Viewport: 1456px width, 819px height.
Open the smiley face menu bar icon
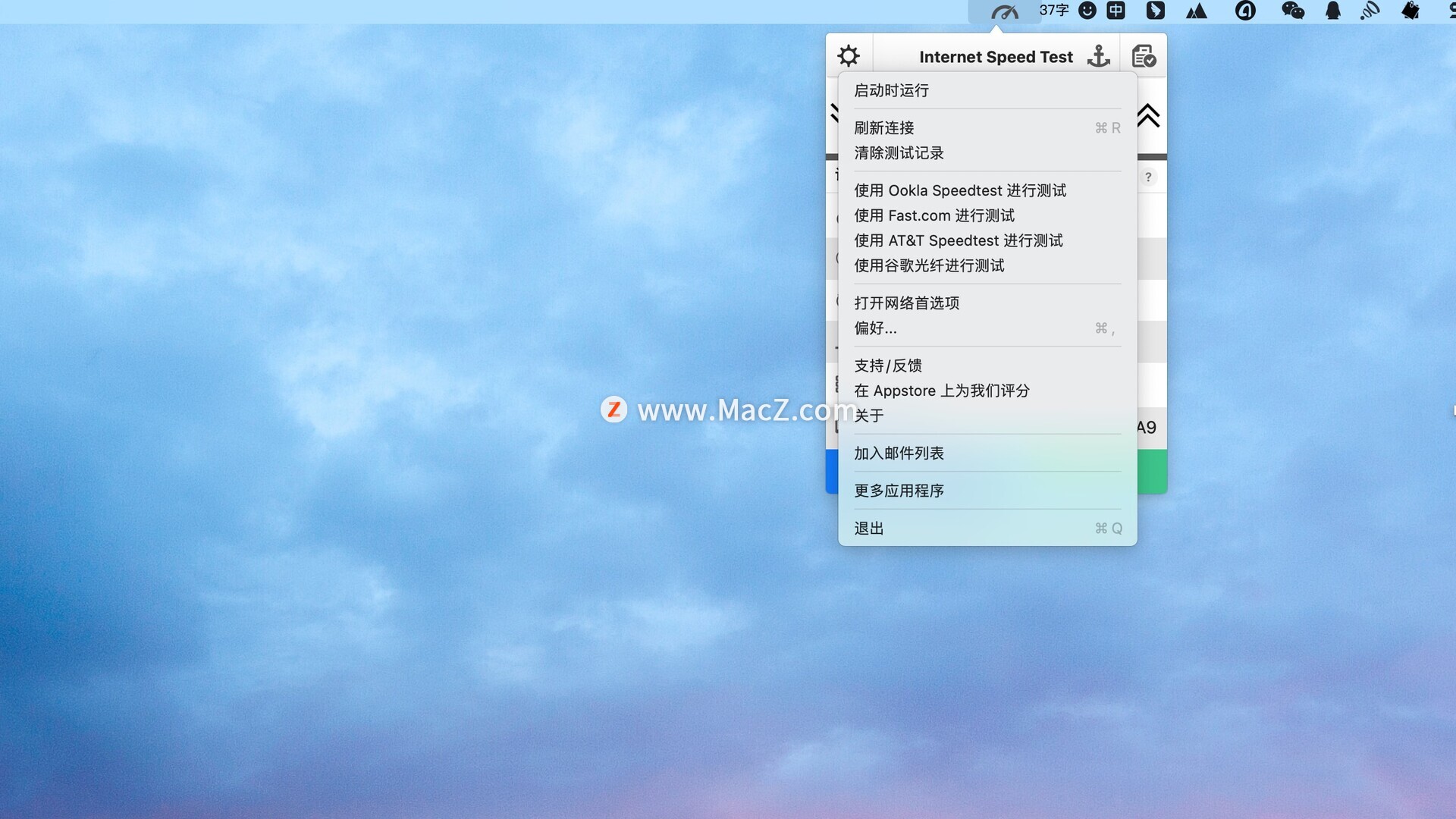pyautogui.click(x=1087, y=11)
